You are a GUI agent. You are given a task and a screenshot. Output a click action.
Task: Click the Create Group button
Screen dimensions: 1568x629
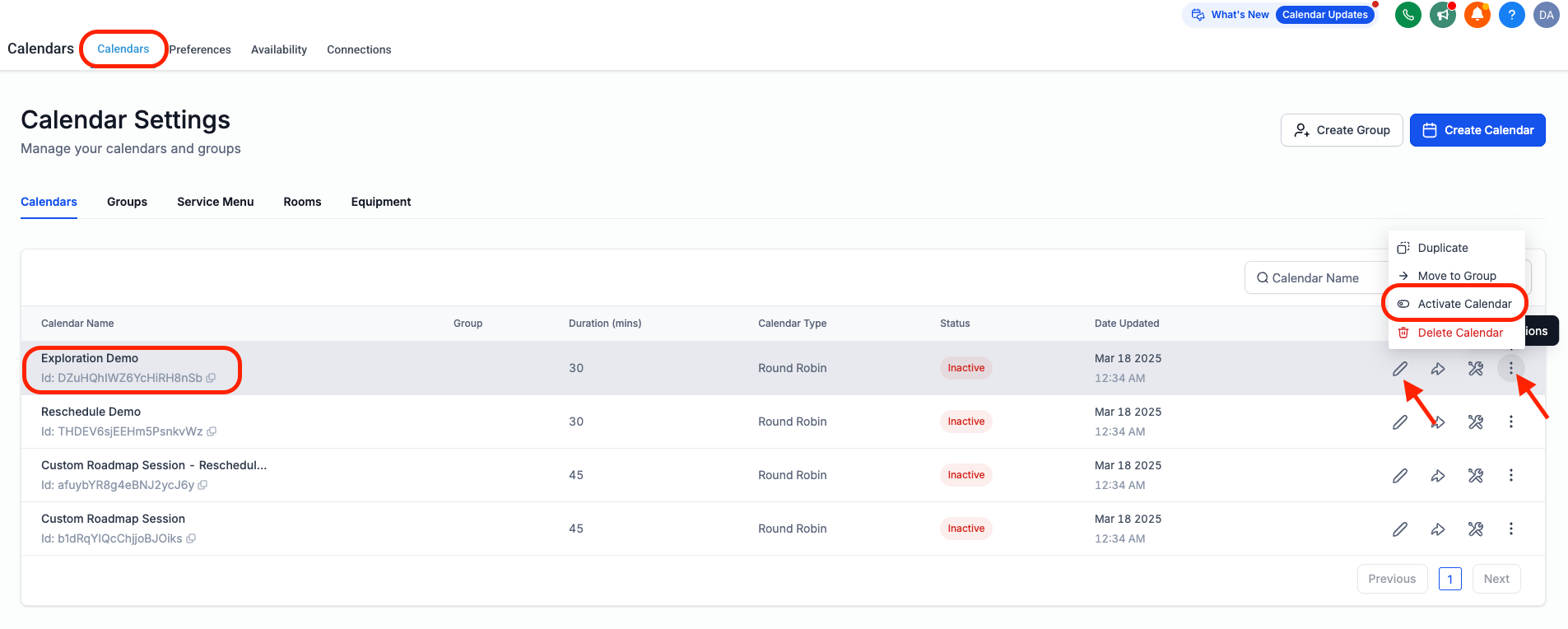(x=1341, y=130)
